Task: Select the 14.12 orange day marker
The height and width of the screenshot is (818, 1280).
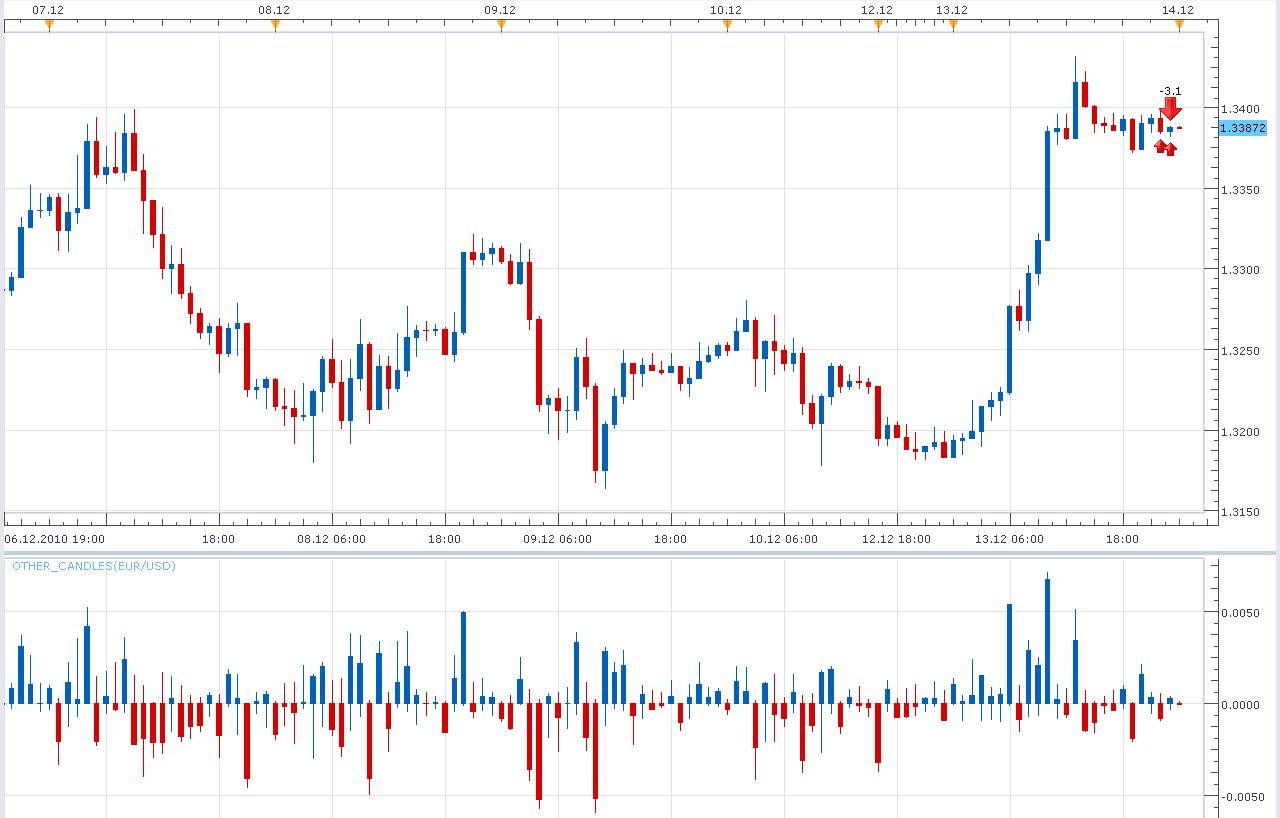Action: click(x=1179, y=25)
